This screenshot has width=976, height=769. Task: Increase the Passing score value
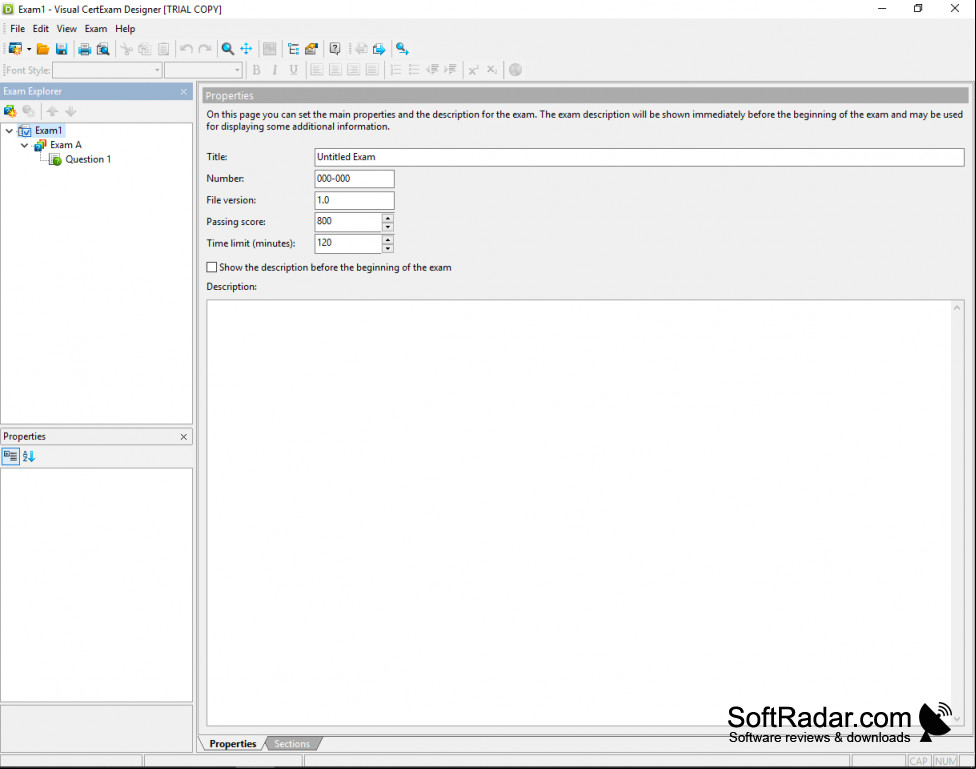point(388,218)
